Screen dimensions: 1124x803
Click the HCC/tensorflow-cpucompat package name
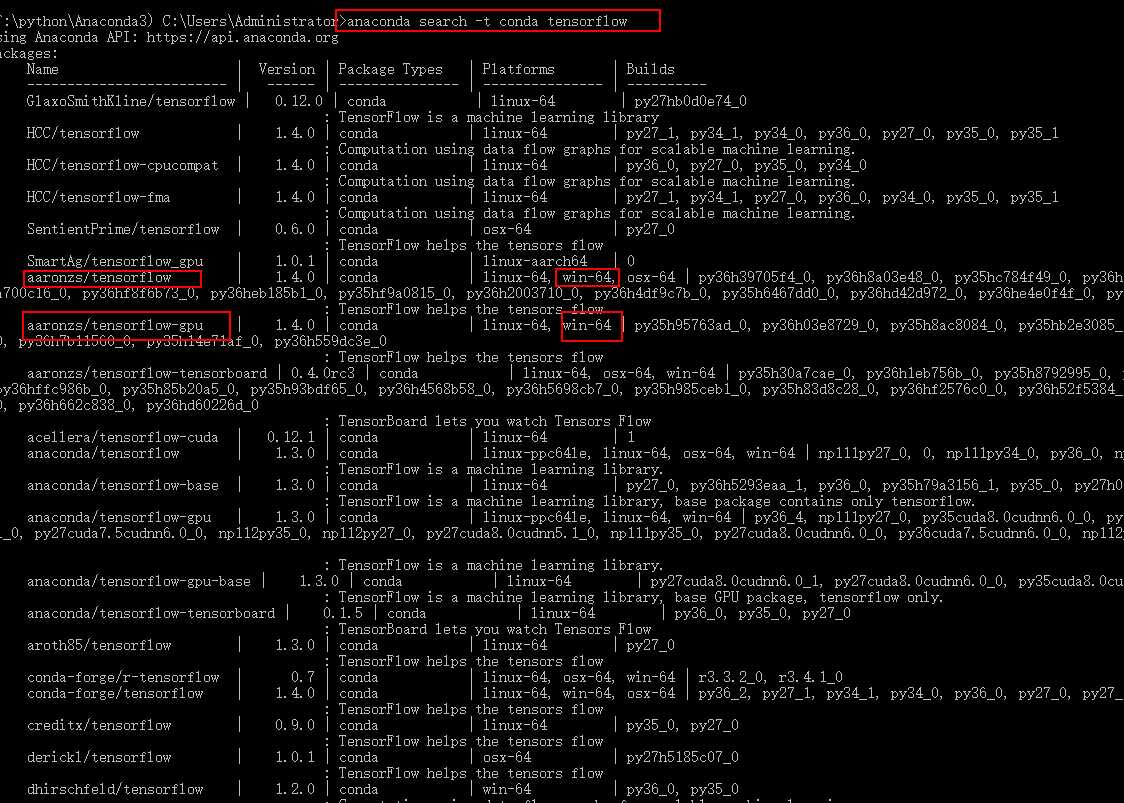(x=123, y=166)
